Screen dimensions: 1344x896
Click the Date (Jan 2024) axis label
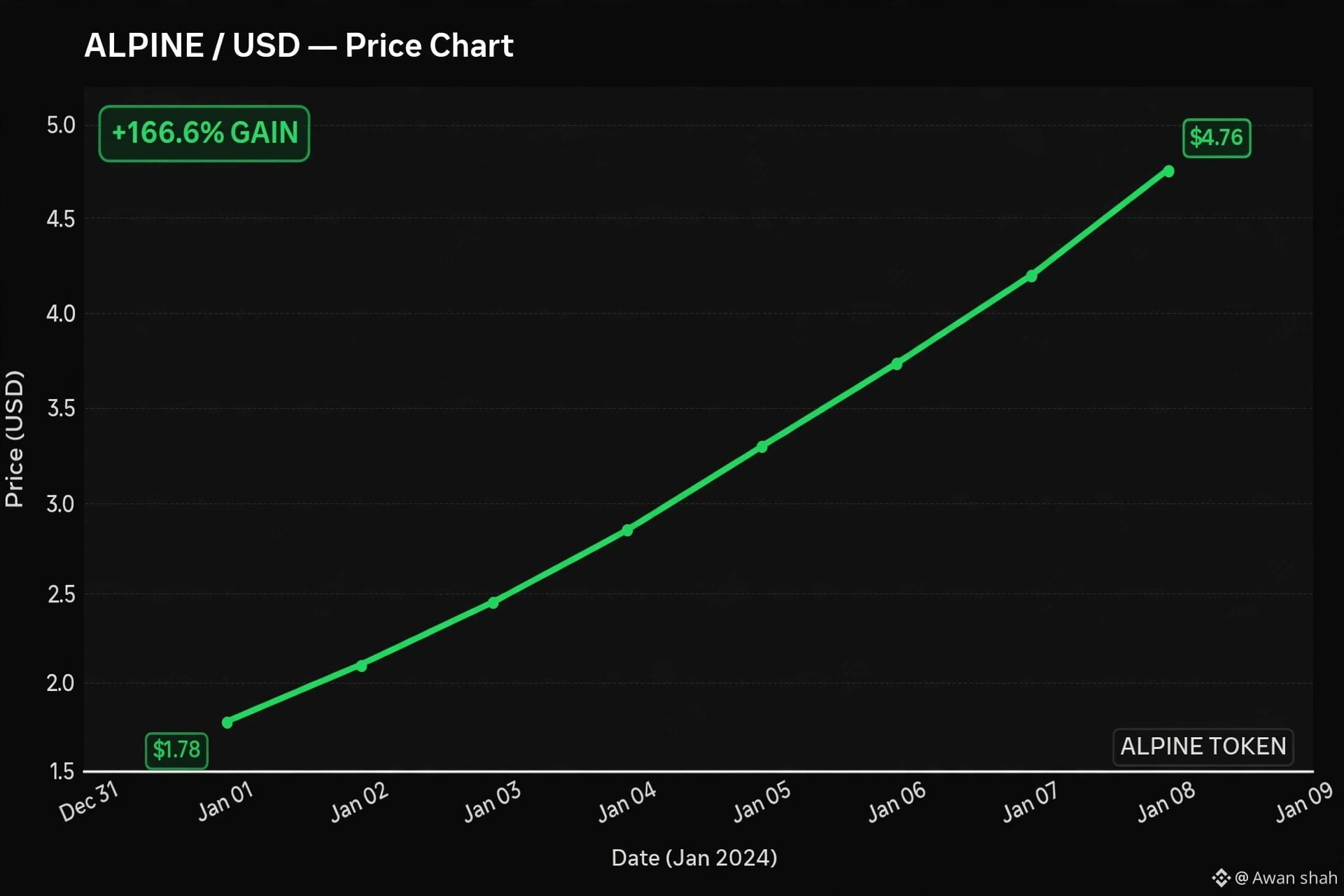click(x=694, y=858)
